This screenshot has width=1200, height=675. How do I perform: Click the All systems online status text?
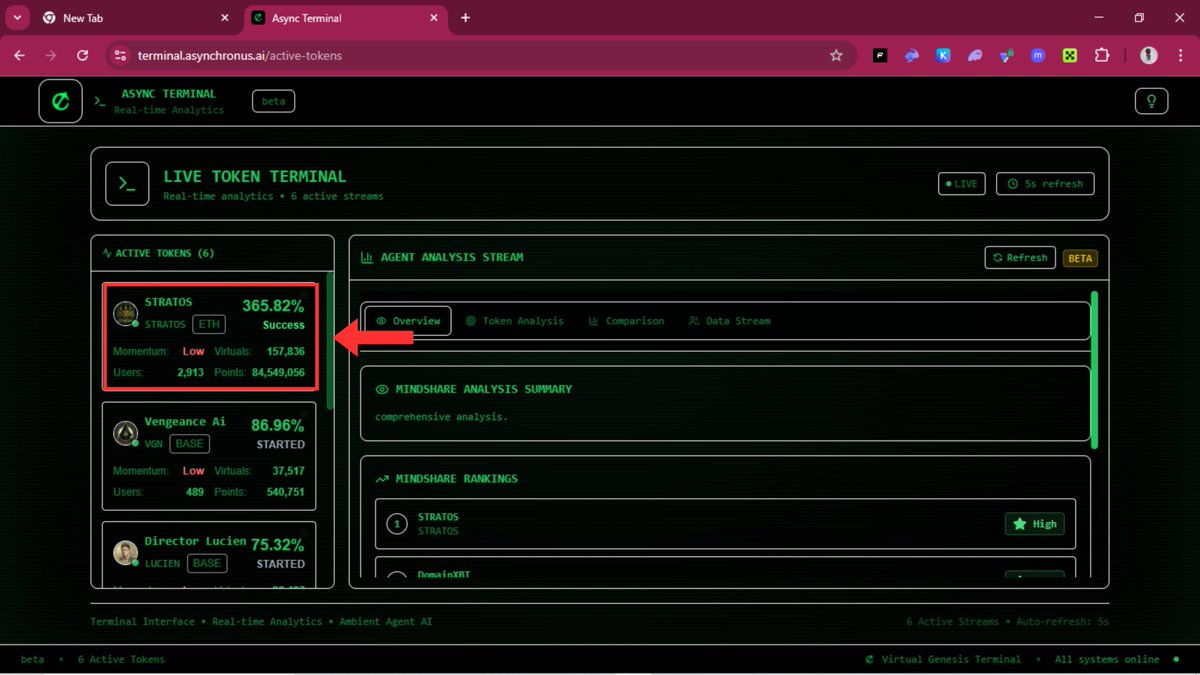point(1107,660)
